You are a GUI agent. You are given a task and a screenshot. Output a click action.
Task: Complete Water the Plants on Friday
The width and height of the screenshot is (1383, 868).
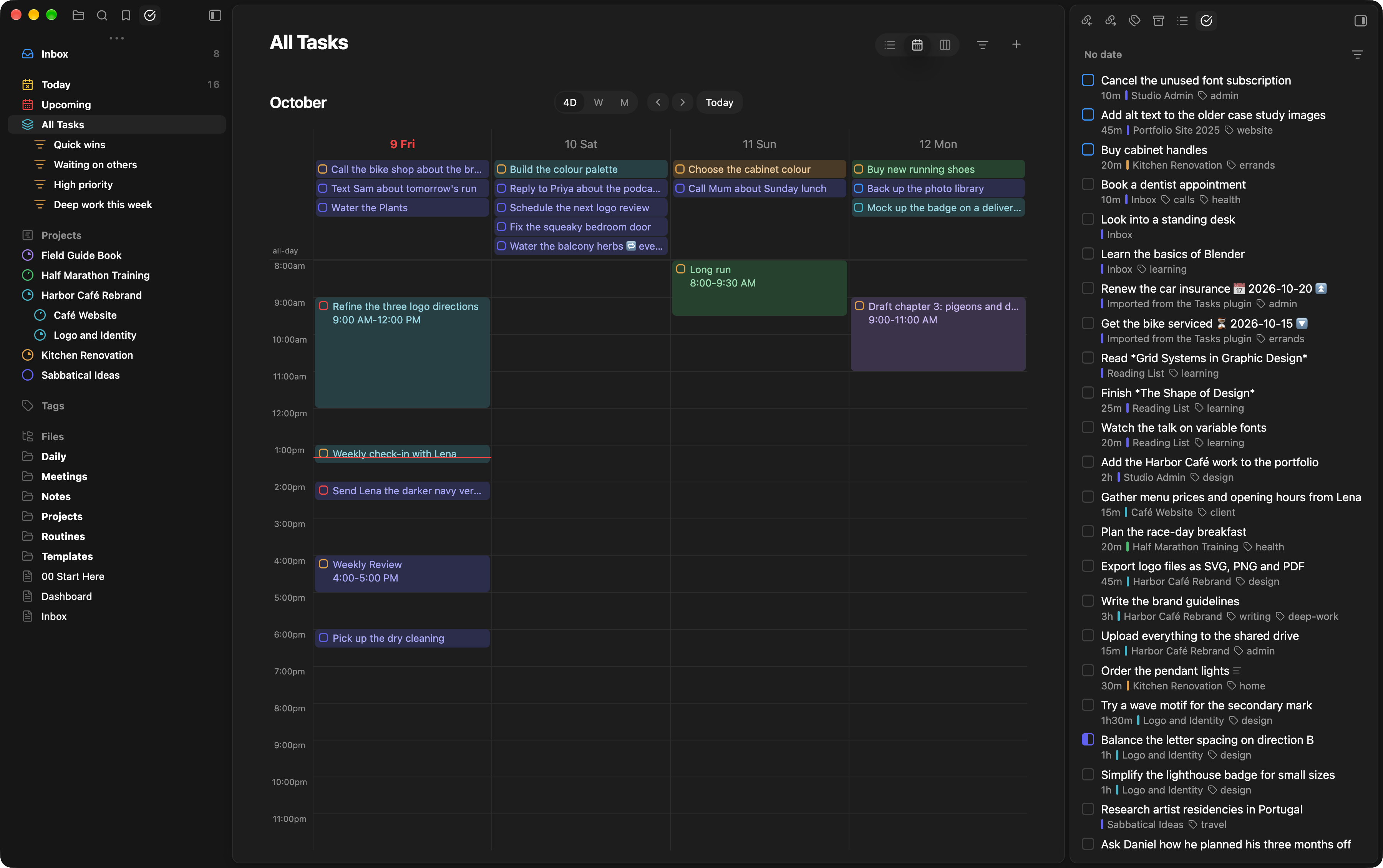(323, 208)
